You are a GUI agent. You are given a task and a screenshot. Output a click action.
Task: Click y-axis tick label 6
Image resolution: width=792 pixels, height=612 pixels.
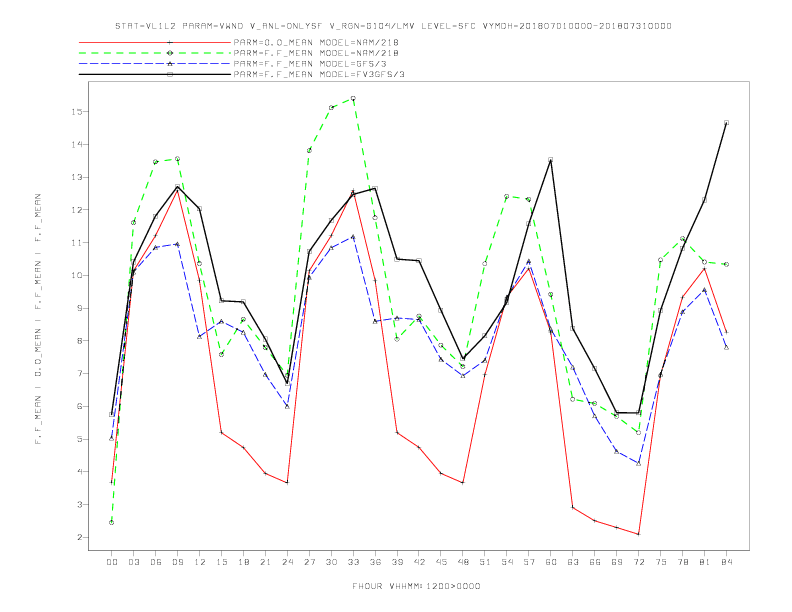(x=80, y=406)
